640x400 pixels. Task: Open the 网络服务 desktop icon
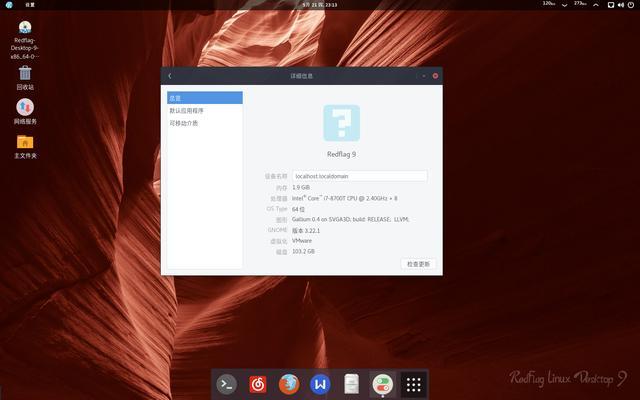click(25, 112)
